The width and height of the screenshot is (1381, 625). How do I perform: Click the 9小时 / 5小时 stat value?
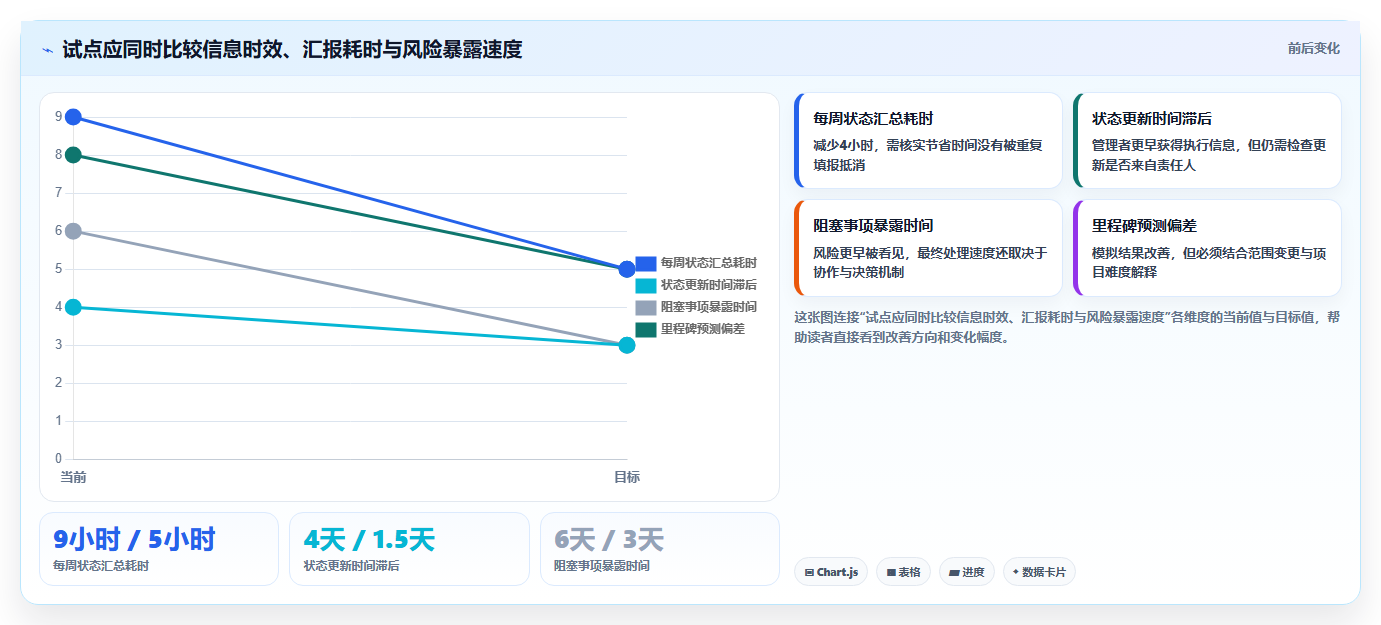134,540
